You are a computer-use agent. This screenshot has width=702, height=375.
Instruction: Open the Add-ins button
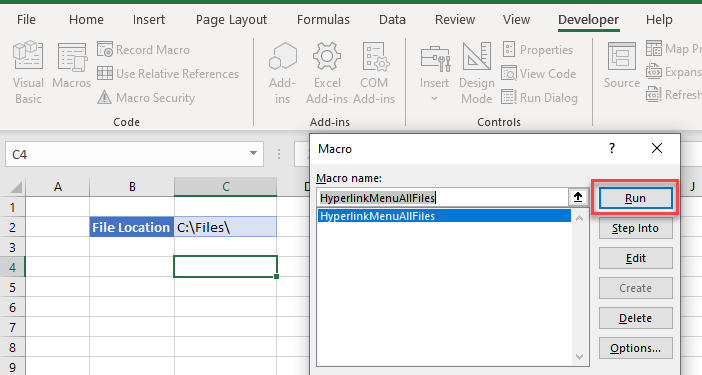(283, 72)
